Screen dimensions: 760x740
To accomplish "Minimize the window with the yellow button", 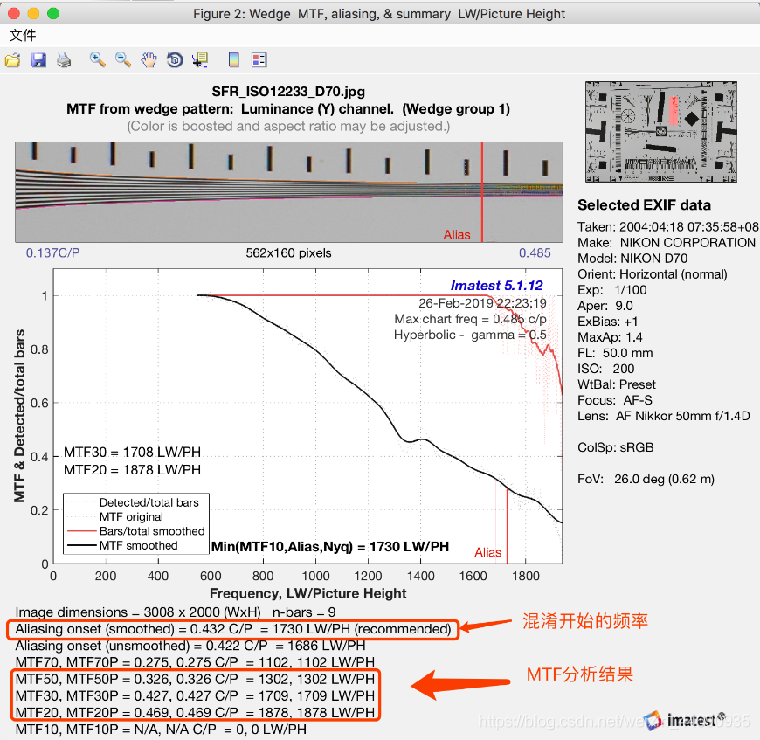I will click(33, 14).
